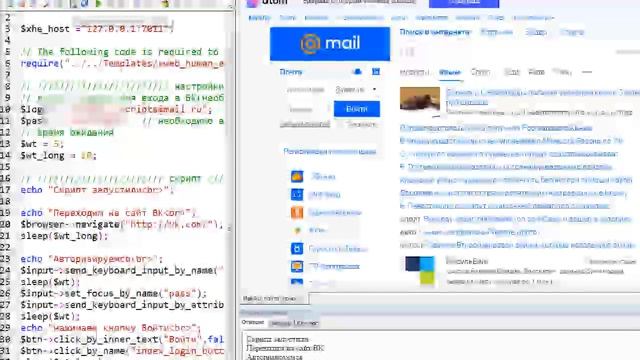The width and height of the screenshot is (640, 360).
Task: Open the Поиск в интернете link
Action: [435, 32]
